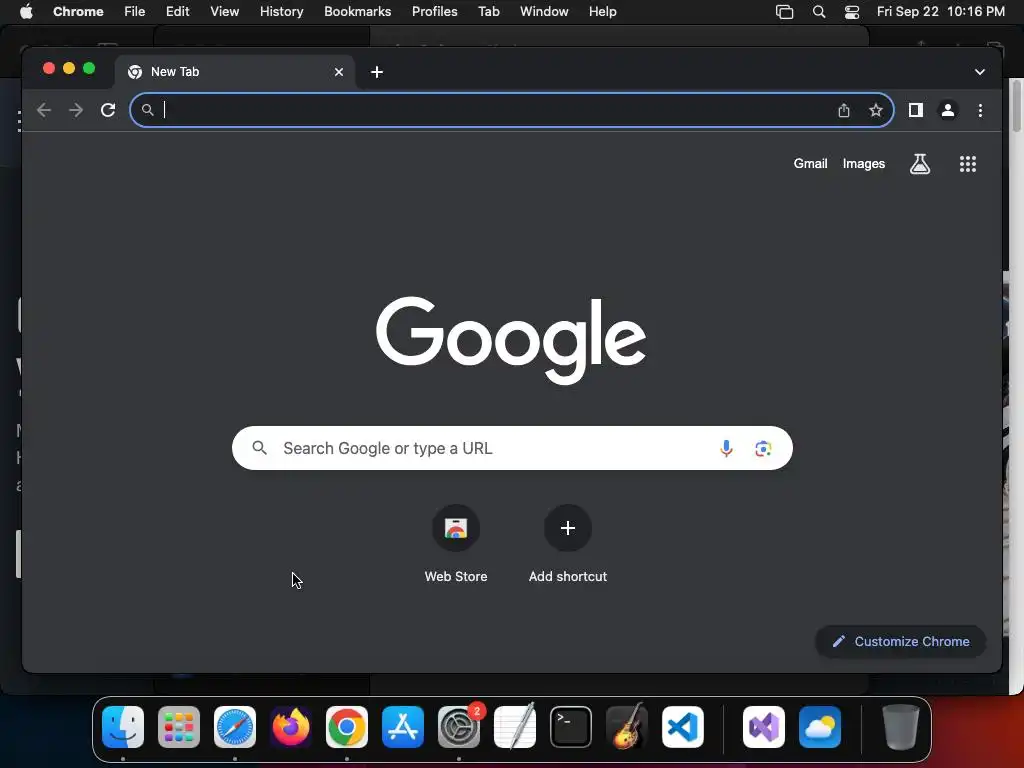Bookmark this tab with the star
Image resolution: width=1024 pixels, height=768 pixels.
click(x=876, y=110)
